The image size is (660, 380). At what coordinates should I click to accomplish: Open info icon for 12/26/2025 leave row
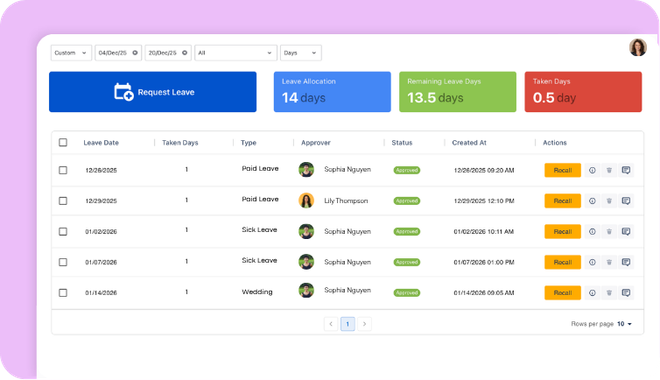click(592, 170)
